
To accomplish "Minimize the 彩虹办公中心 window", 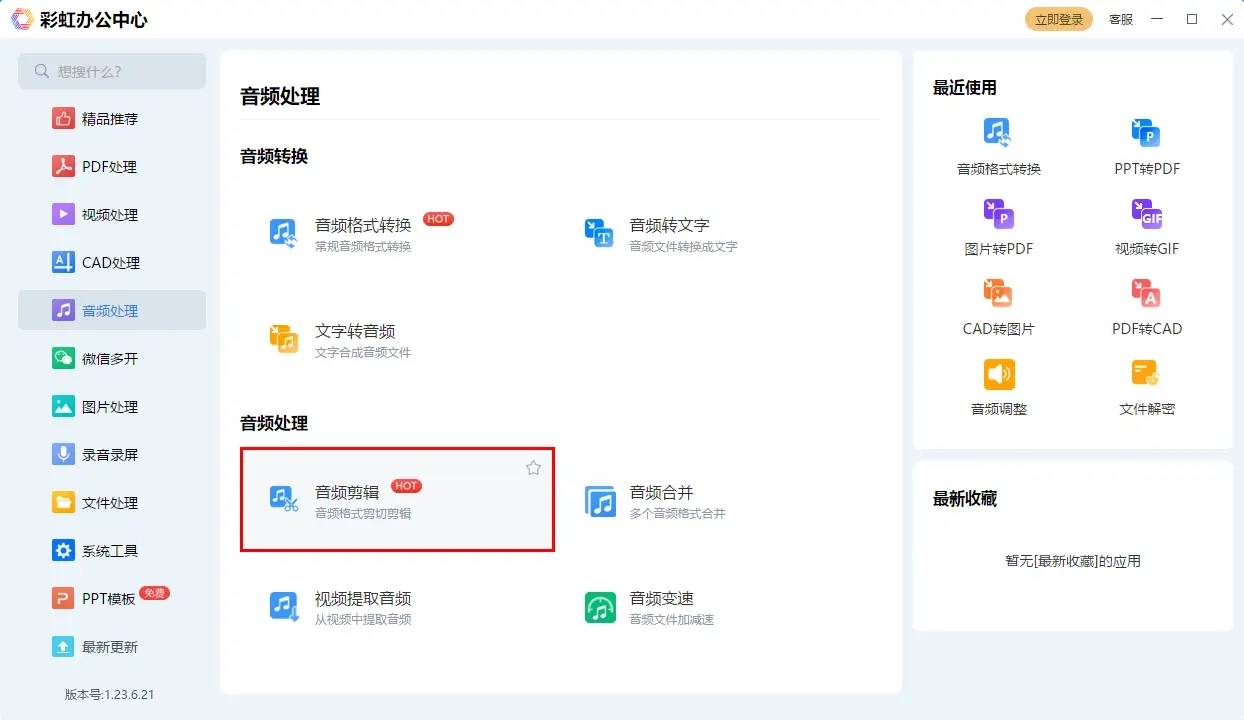I will click(1157, 19).
